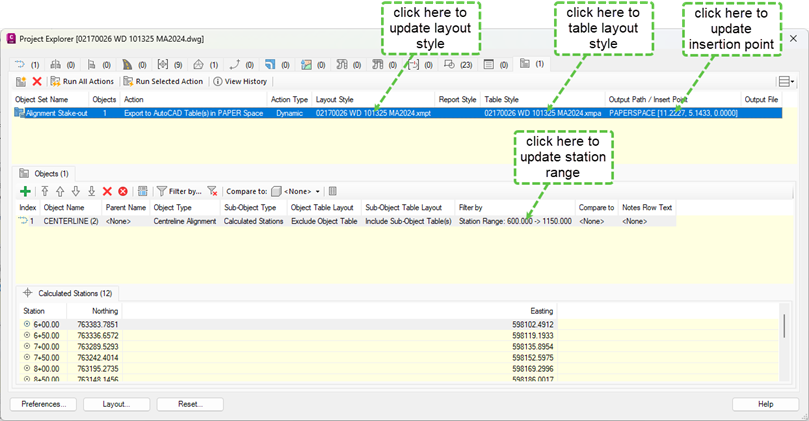Move object to top with the barred up arrow
This screenshot has width=809, height=421.
click(x=45, y=191)
